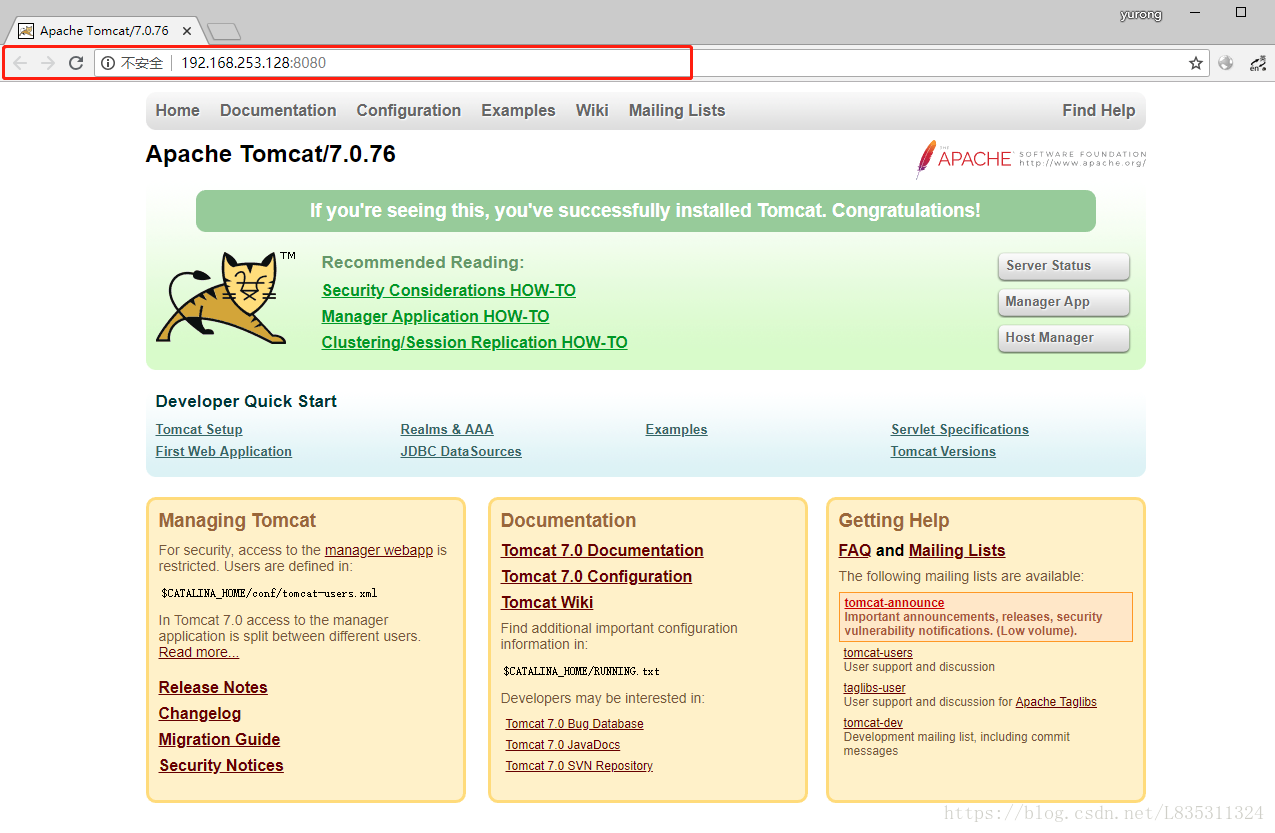Screen dimensions: 1275x833
Task: Open the Migration Guide link
Action: pyautogui.click(x=219, y=739)
